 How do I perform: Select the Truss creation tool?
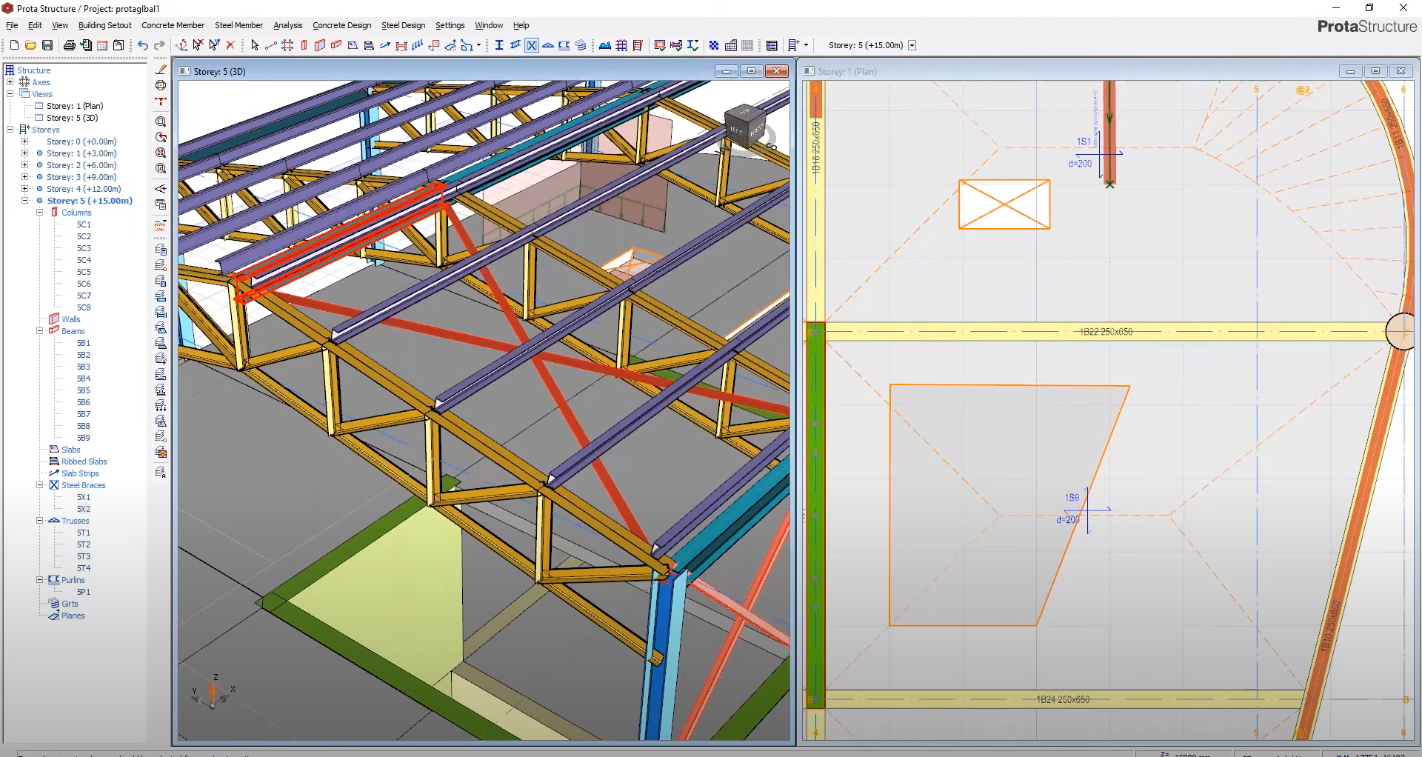(x=548, y=44)
